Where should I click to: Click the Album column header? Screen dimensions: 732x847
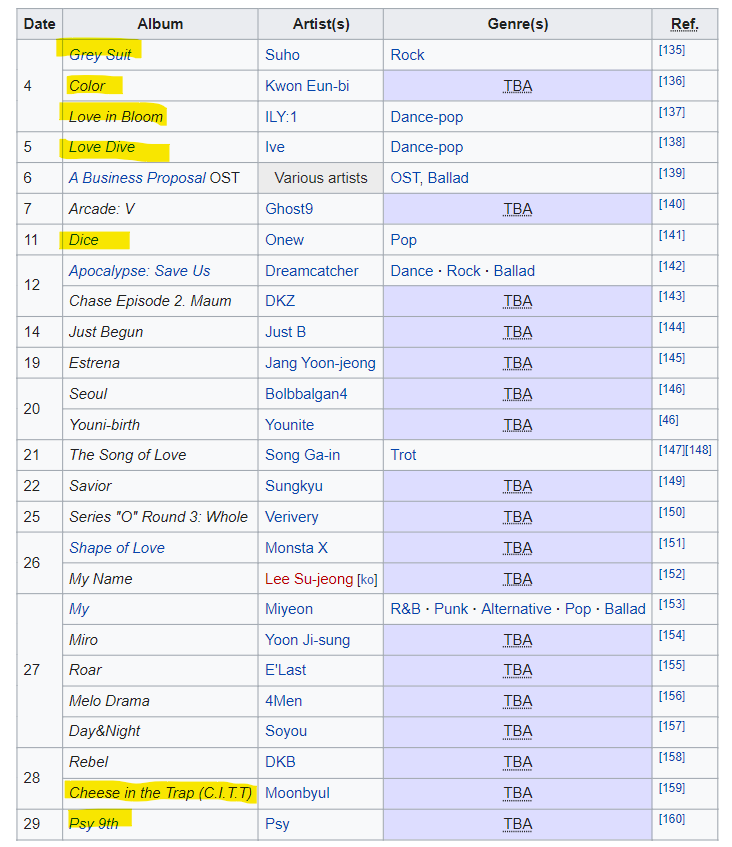160,24
